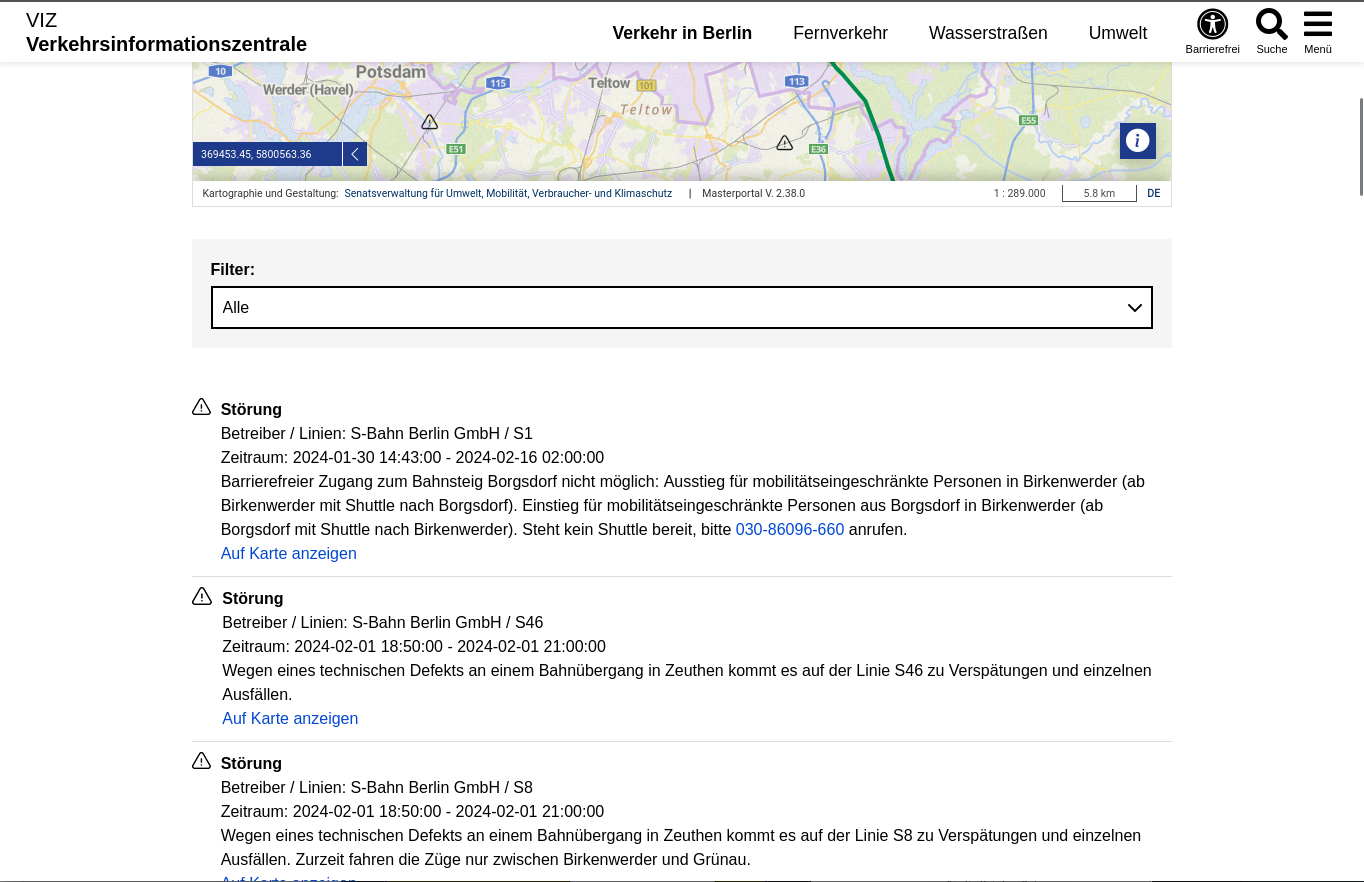Open Senatsverwaltung für Umwelt attribution link
The width and height of the screenshot is (1364, 882).
click(x=508, y=194)
